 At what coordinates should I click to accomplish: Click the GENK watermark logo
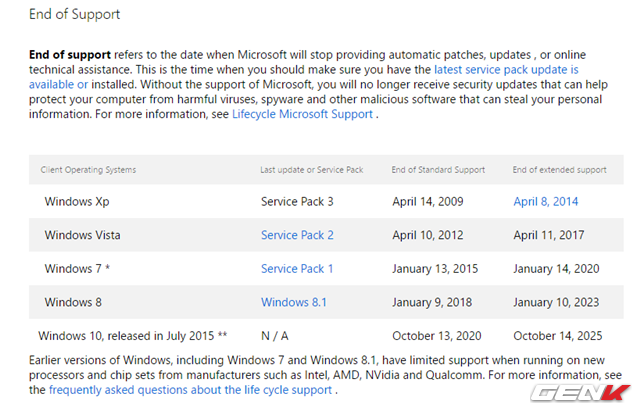(580, 393)
